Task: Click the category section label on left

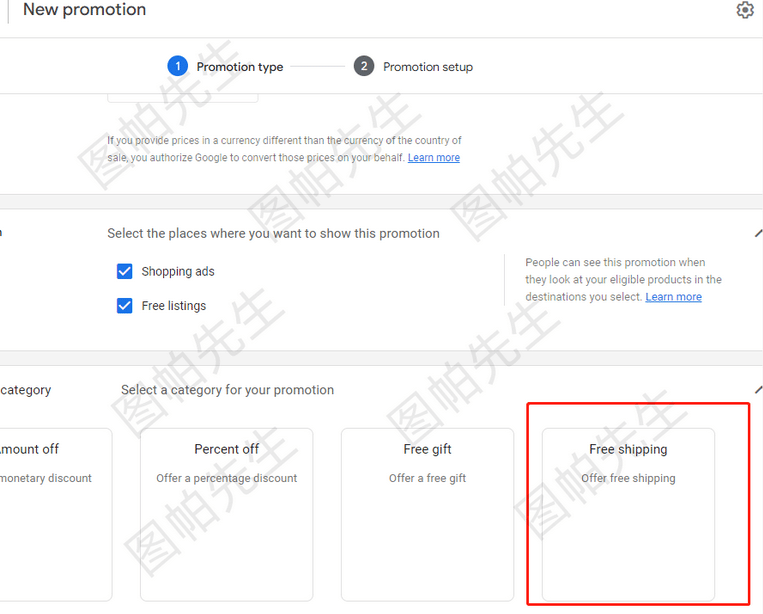Action: click(25, 390)
